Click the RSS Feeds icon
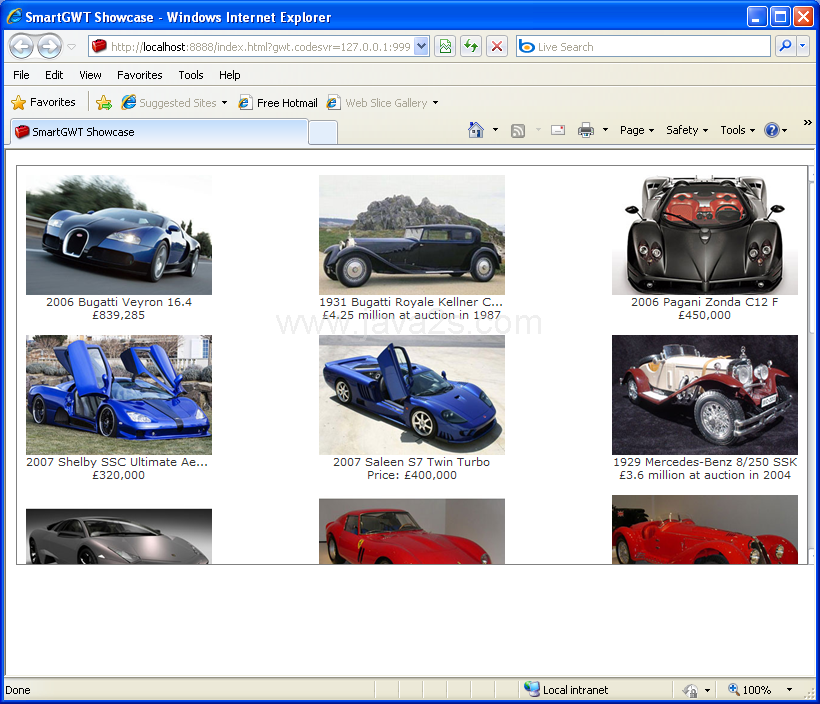The height and width of the screenshot is (704, 820). pyautogui.click(x=518, y=130)
